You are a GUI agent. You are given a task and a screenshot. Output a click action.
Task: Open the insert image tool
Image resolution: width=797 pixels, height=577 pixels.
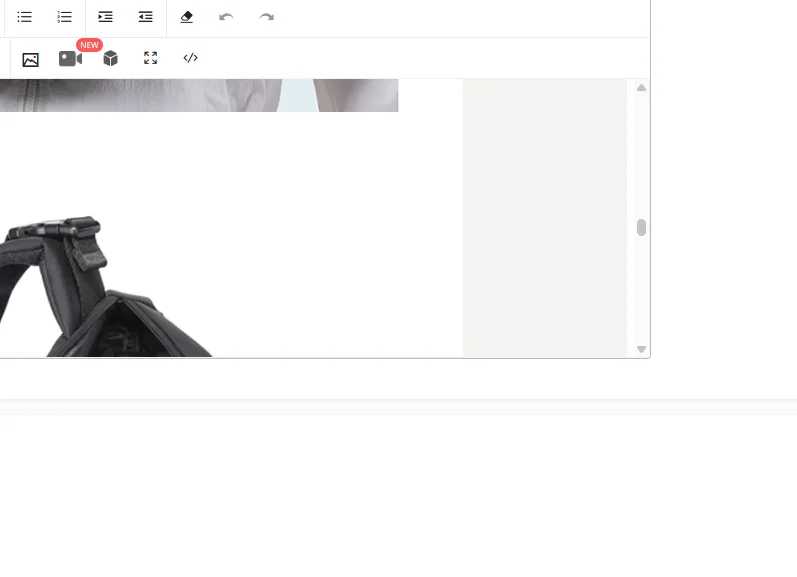tap(30, 59)
